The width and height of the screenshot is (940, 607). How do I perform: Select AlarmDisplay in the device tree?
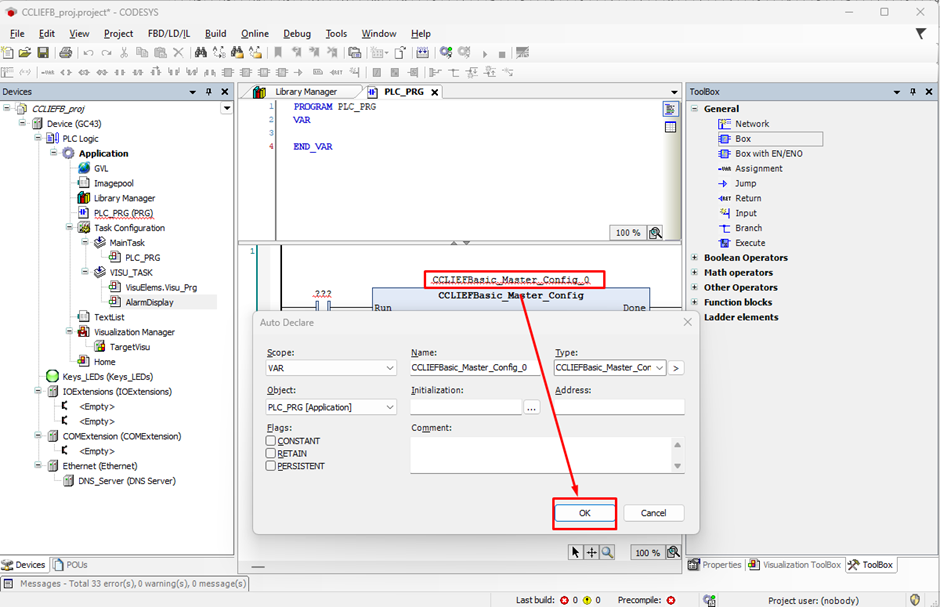(x=149, y=302)
